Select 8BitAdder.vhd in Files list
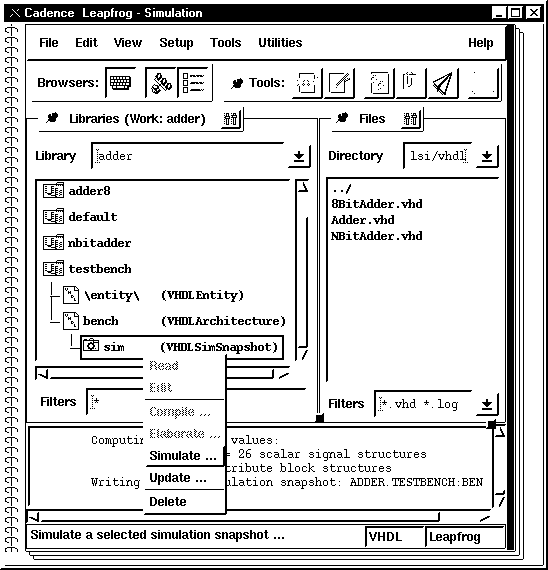548x570 pixels. click(377, 204)
